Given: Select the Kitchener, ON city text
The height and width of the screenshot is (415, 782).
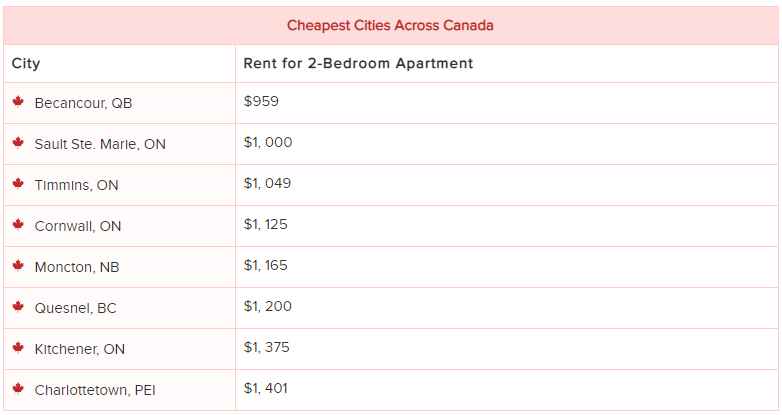Looking at the screenshot, I should (x=80, y=349).
